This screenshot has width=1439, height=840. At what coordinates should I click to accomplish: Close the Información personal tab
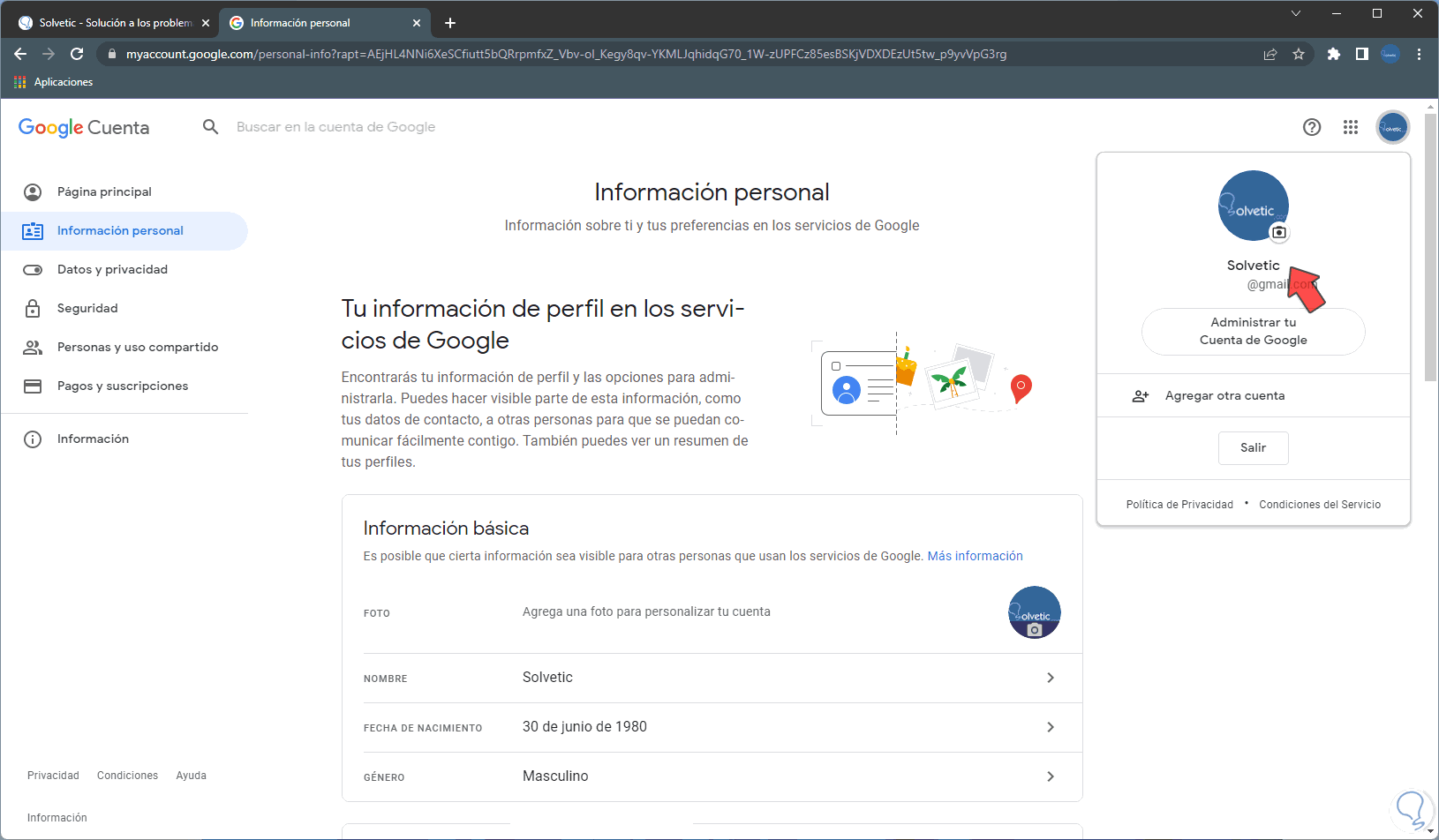tap(417, 23)
